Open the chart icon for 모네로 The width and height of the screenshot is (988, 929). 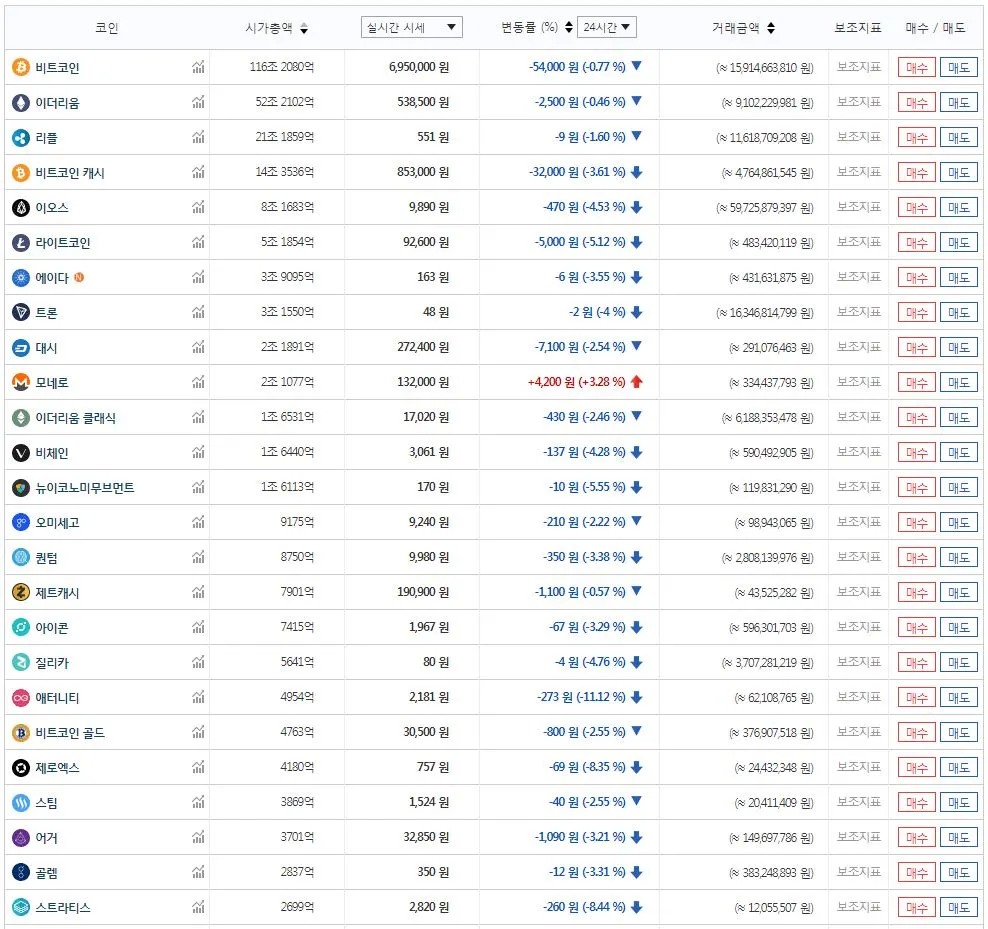point(198,382)
